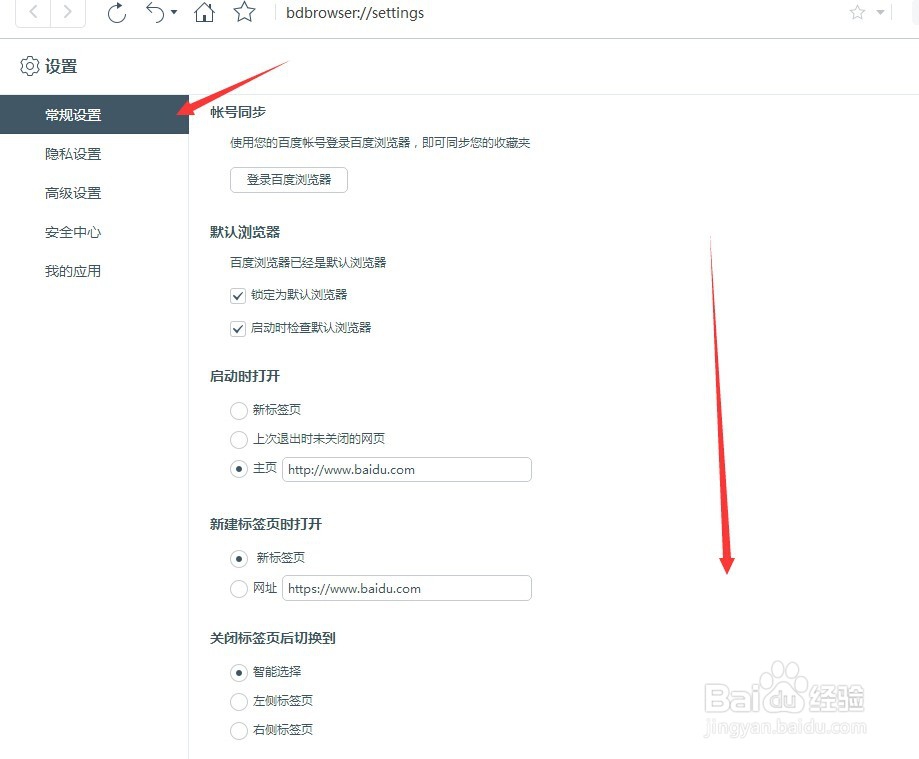Click the settings gear icon beside 设置
This screenshot has height=759, width=919.
click(x=29, y=66)
